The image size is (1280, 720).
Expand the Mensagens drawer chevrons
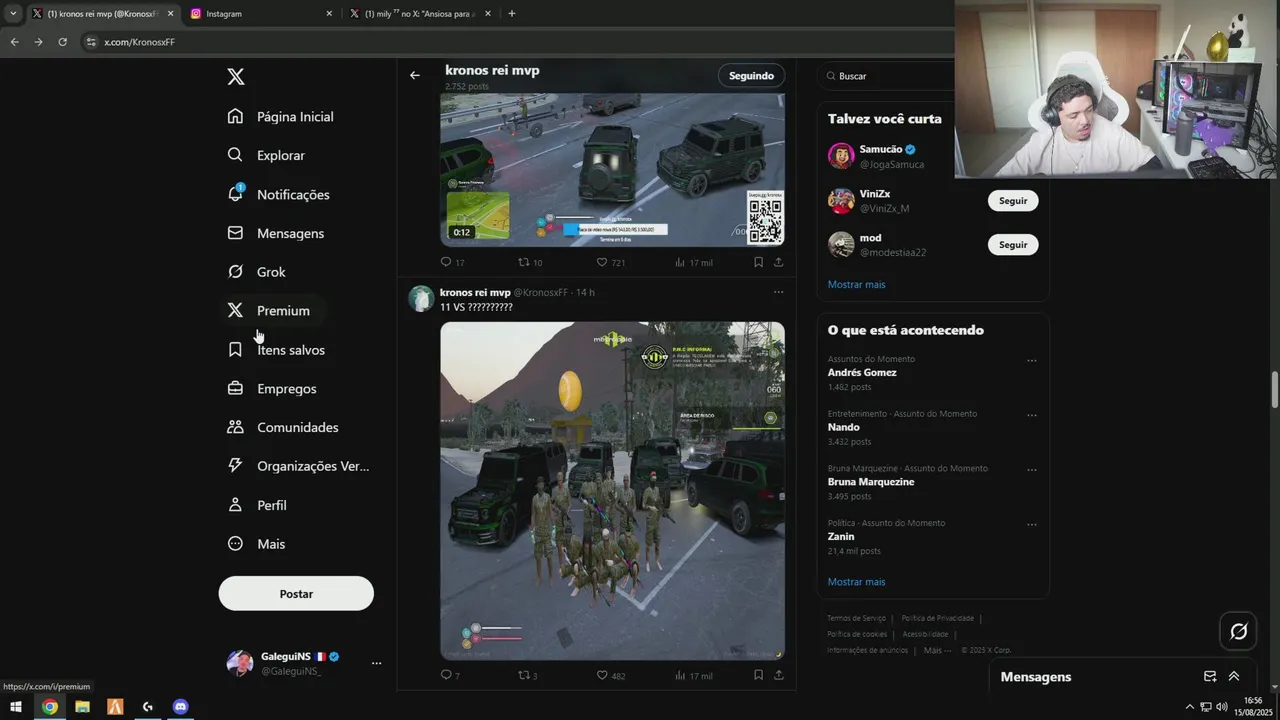point(1234,677)
